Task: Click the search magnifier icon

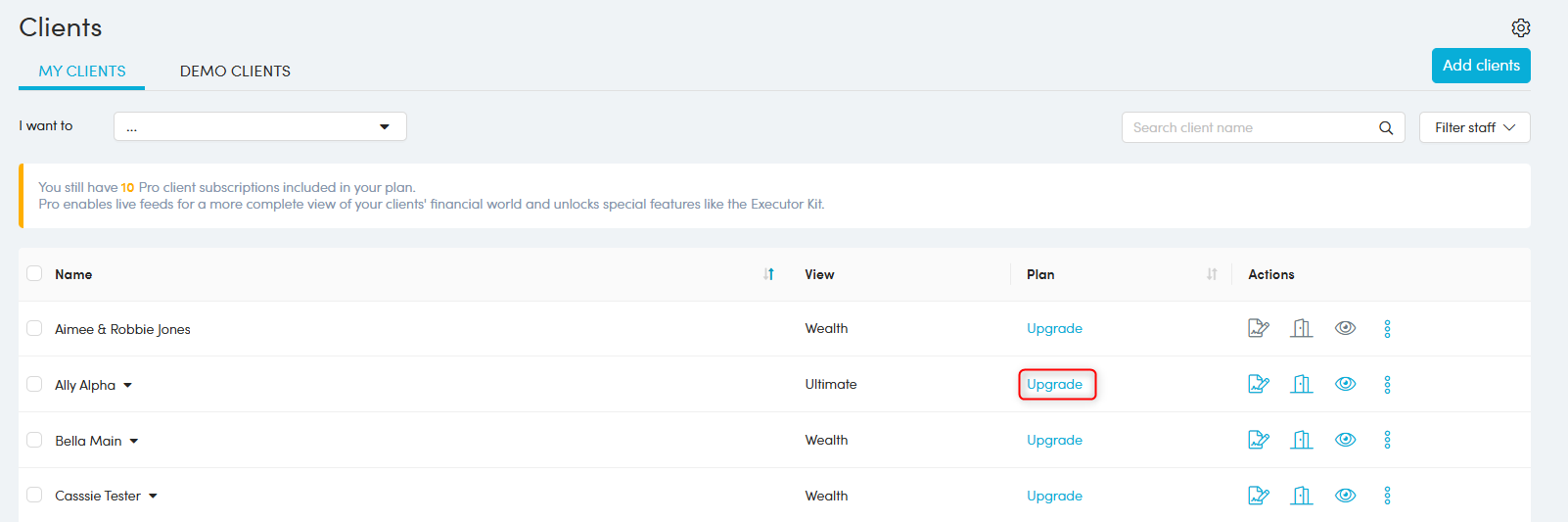Action: pyautogui.click(x=1385, y=127)
